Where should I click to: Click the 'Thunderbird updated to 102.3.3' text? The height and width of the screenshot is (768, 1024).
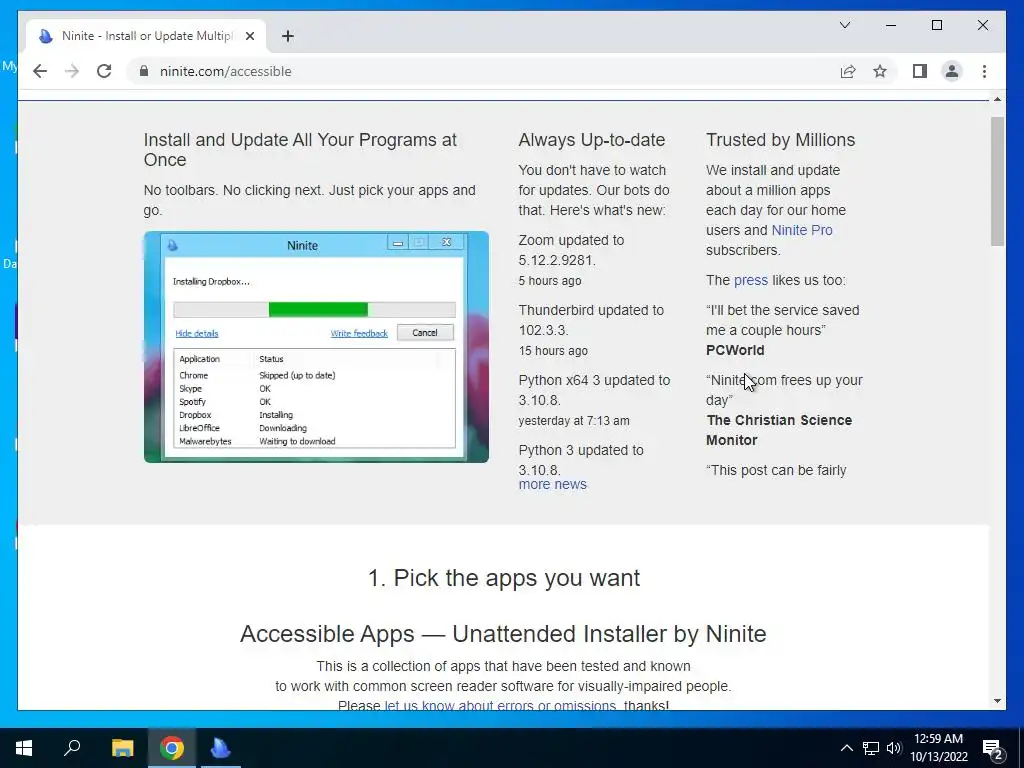click(x=591, y=320)
